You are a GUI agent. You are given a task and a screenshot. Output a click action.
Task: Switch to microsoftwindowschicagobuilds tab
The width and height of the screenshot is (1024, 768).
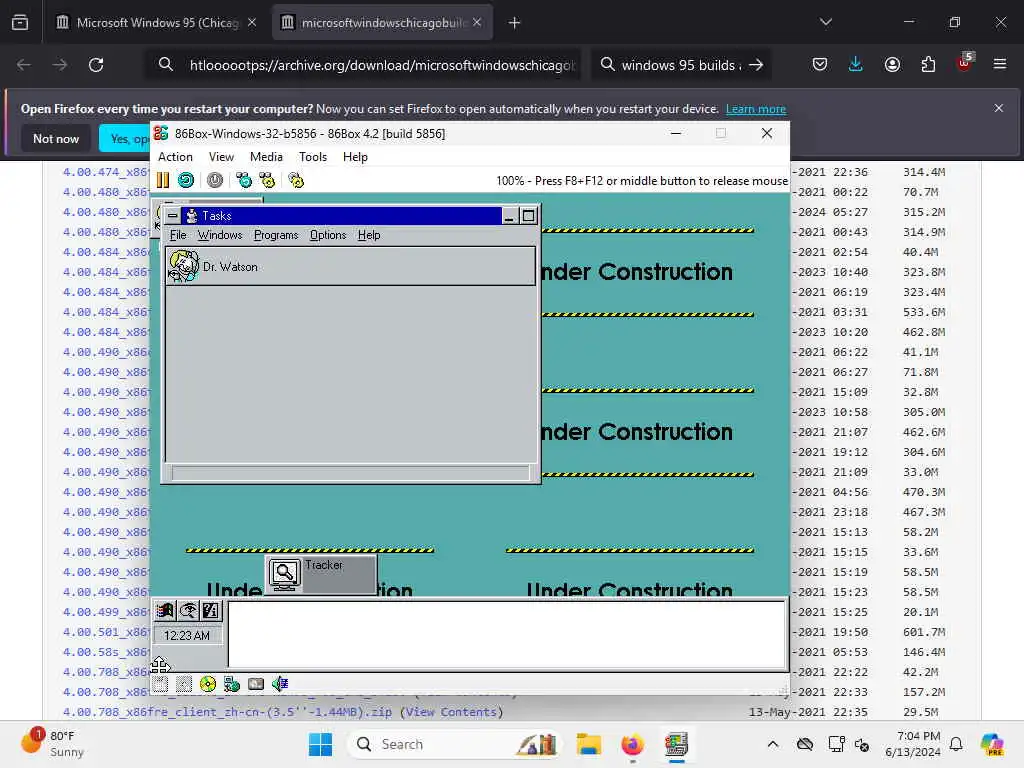(382, 22)
